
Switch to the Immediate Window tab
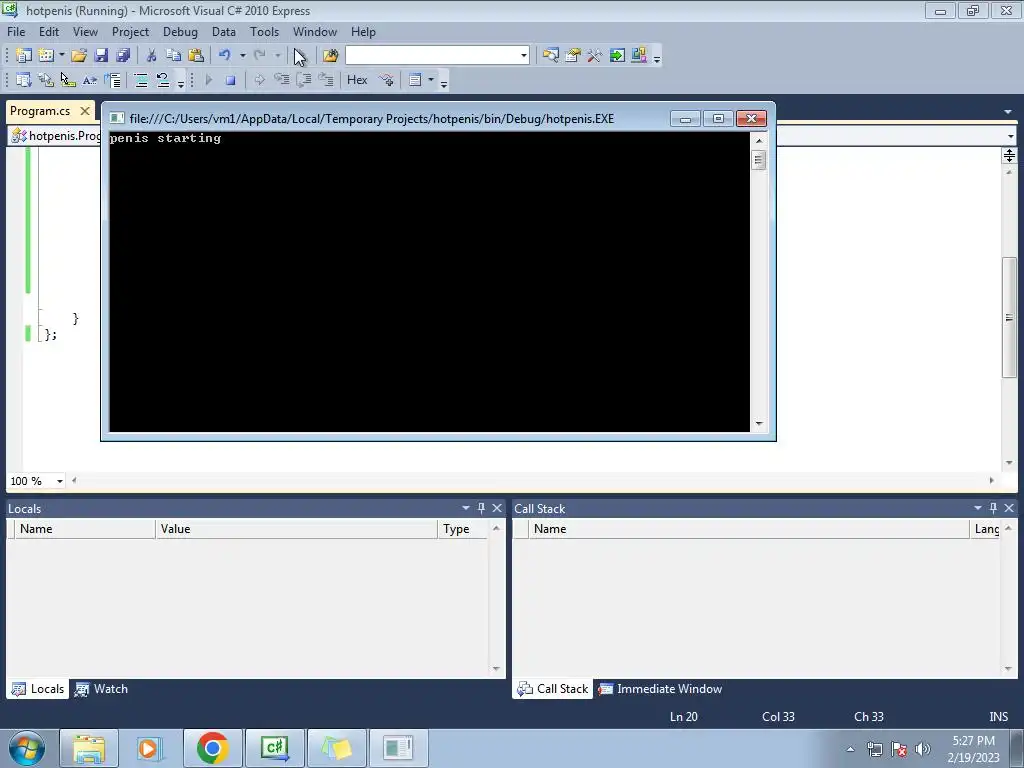point(660,689)
